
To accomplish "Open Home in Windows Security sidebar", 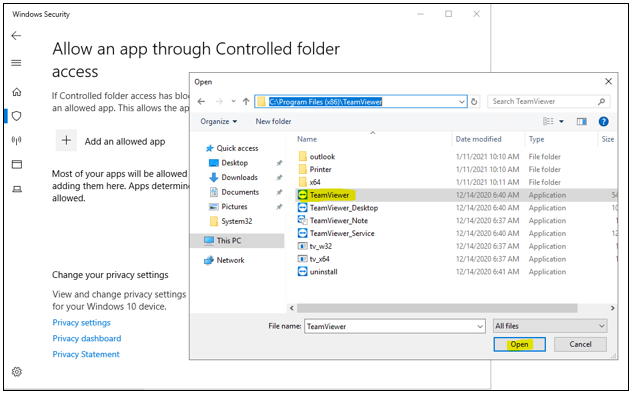I will 16,92.
